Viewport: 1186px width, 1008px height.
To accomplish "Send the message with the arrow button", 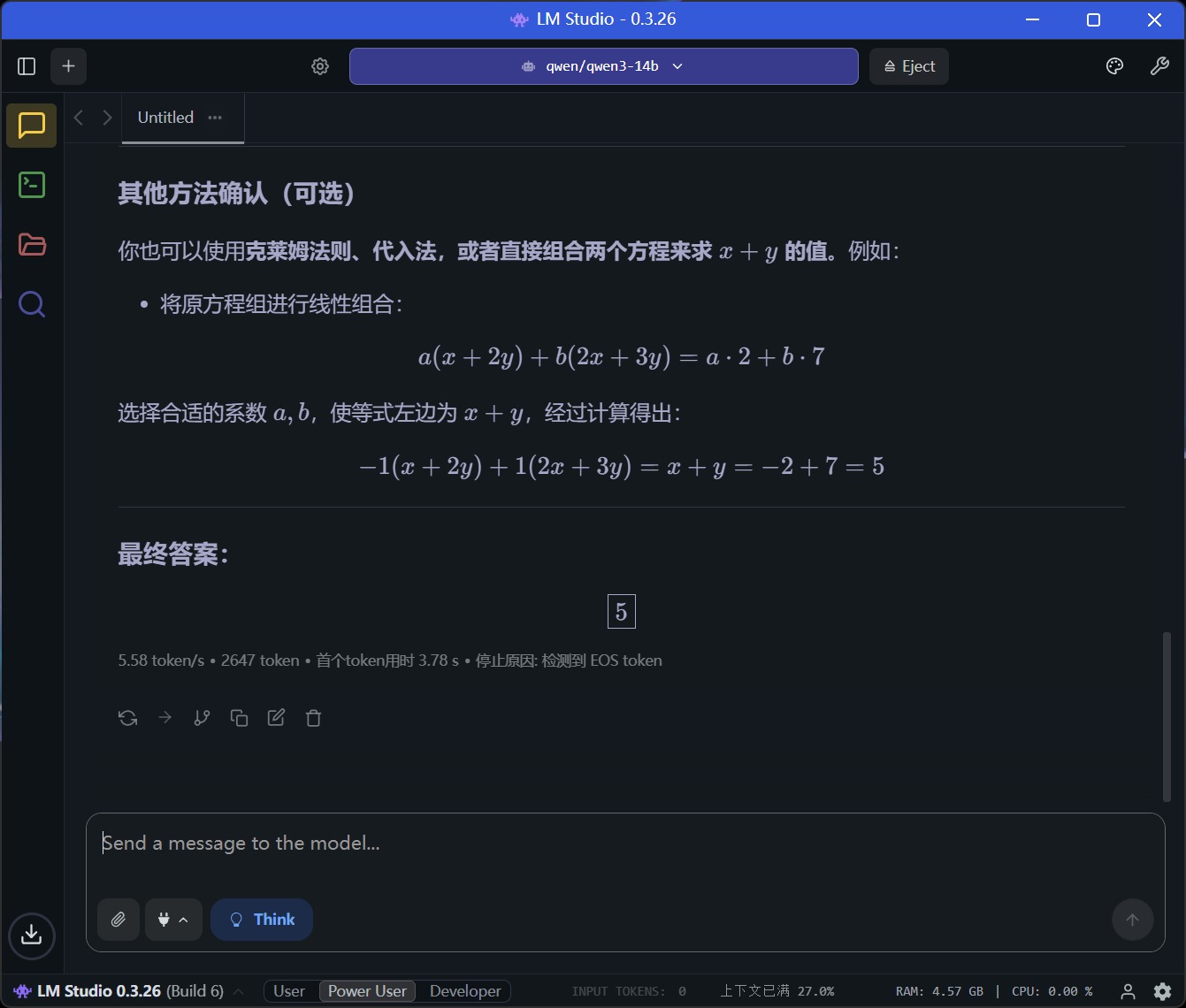I will click(1132, 920).
